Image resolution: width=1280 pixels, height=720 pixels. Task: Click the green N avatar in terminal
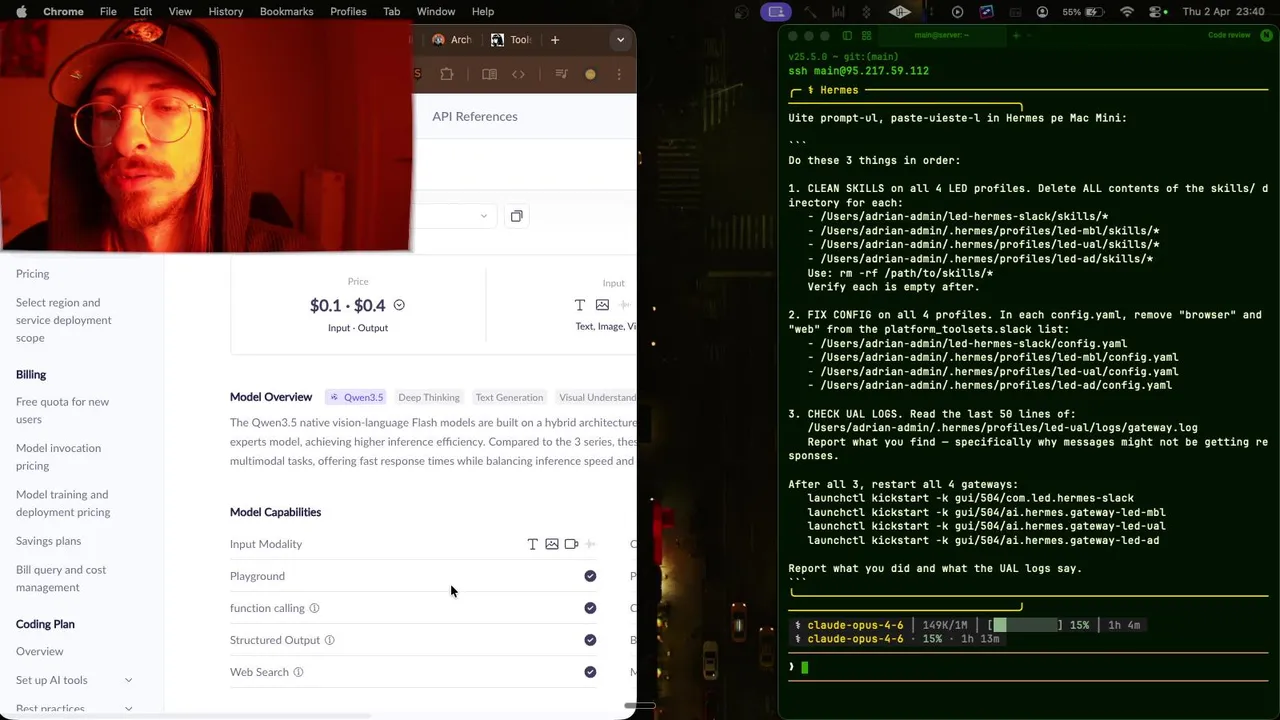coord(1265,35)
